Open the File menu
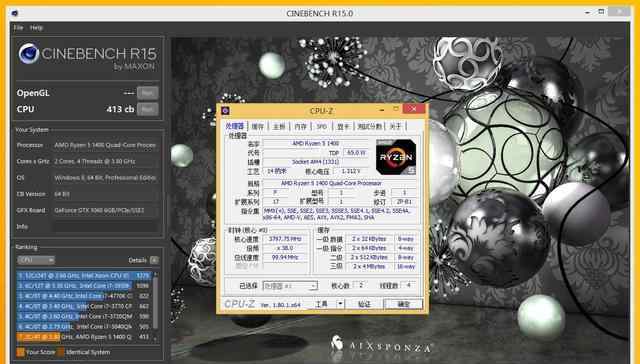 (x=18, y=28)
